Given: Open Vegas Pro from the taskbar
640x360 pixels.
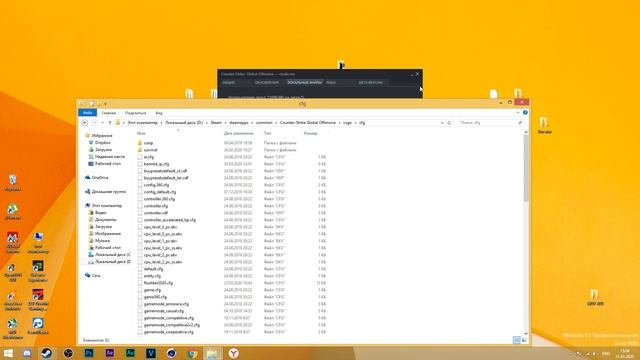Looking at the screenshot, I should (151, 353).
